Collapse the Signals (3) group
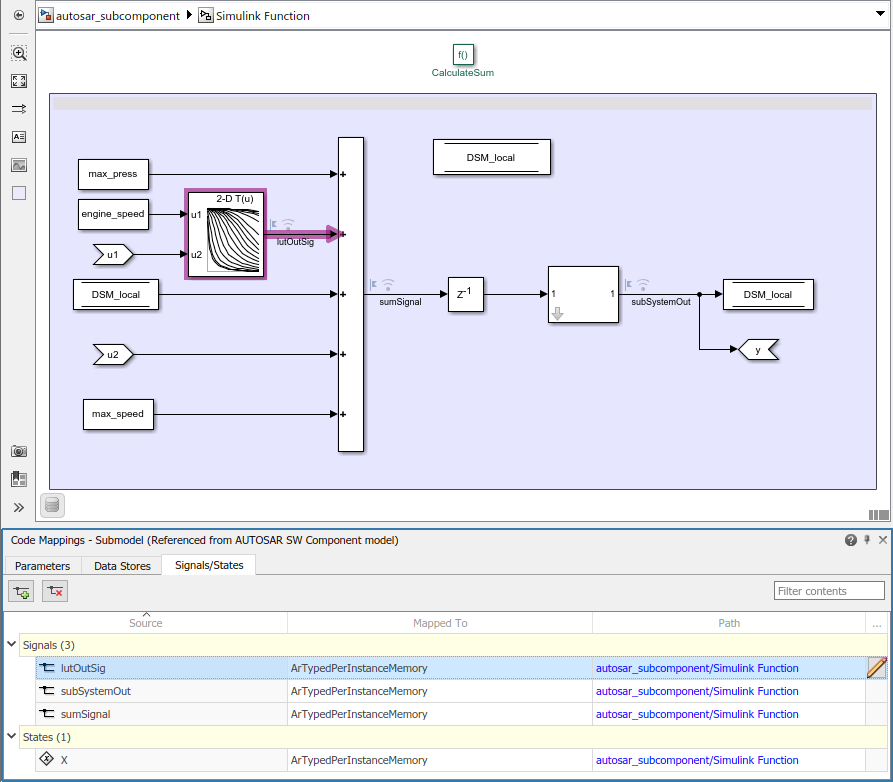The height and width of the screenshot is (782, 893). [x=11, y=645]
